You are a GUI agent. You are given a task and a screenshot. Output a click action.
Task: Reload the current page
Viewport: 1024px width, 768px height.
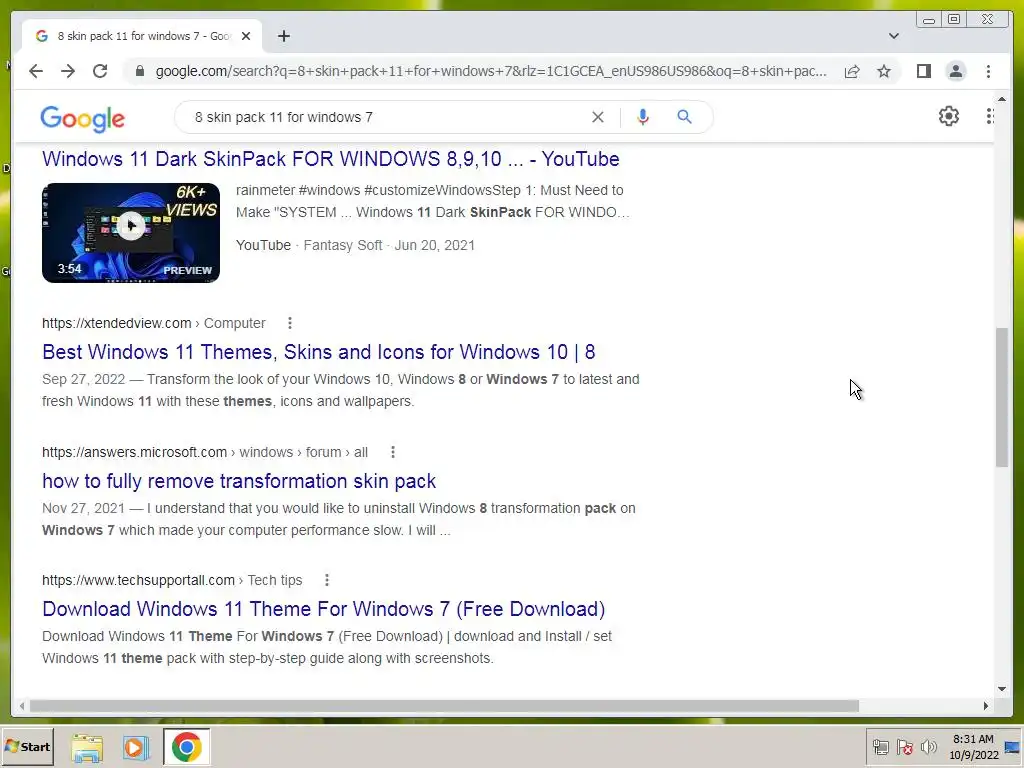(x=100, y=71)
